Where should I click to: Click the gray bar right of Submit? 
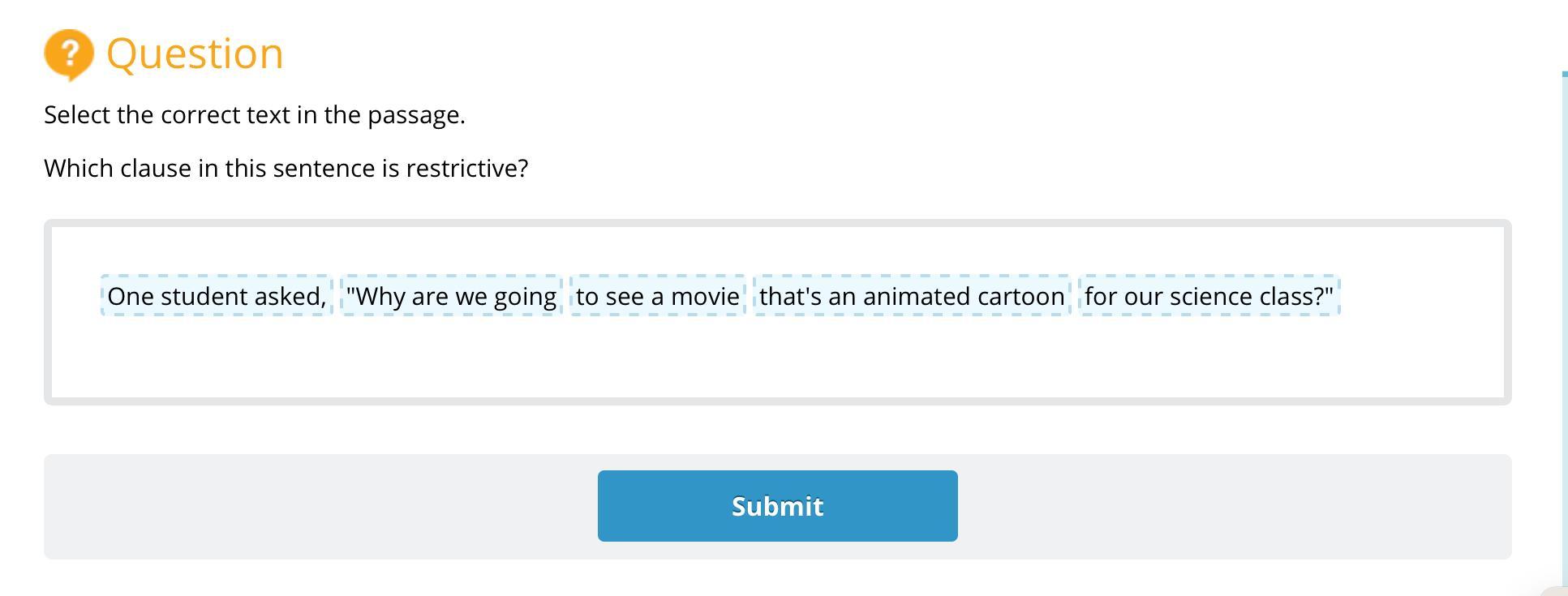[x=1233, y=507]
